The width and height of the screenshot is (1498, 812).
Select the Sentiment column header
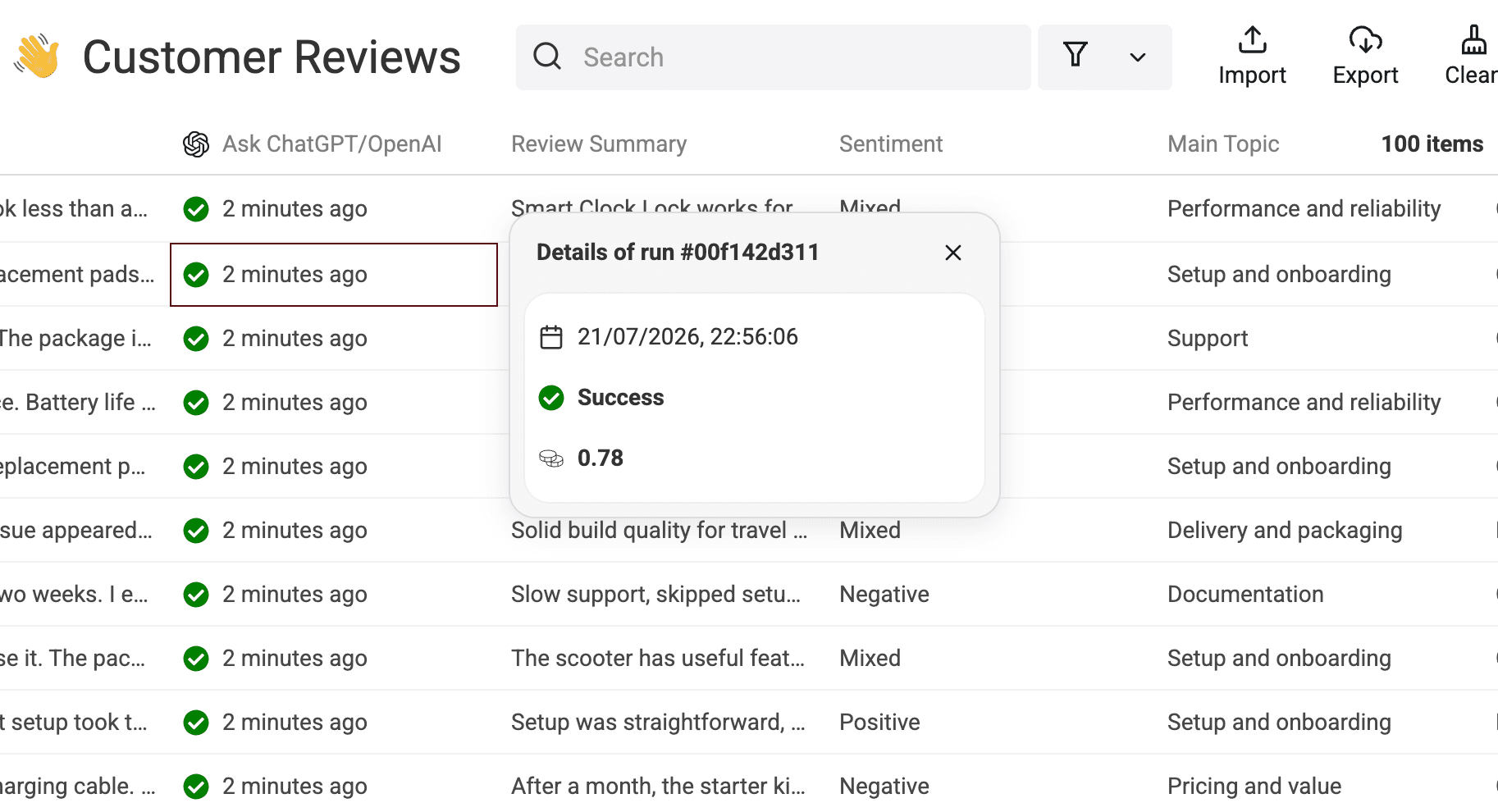(891, 144)
